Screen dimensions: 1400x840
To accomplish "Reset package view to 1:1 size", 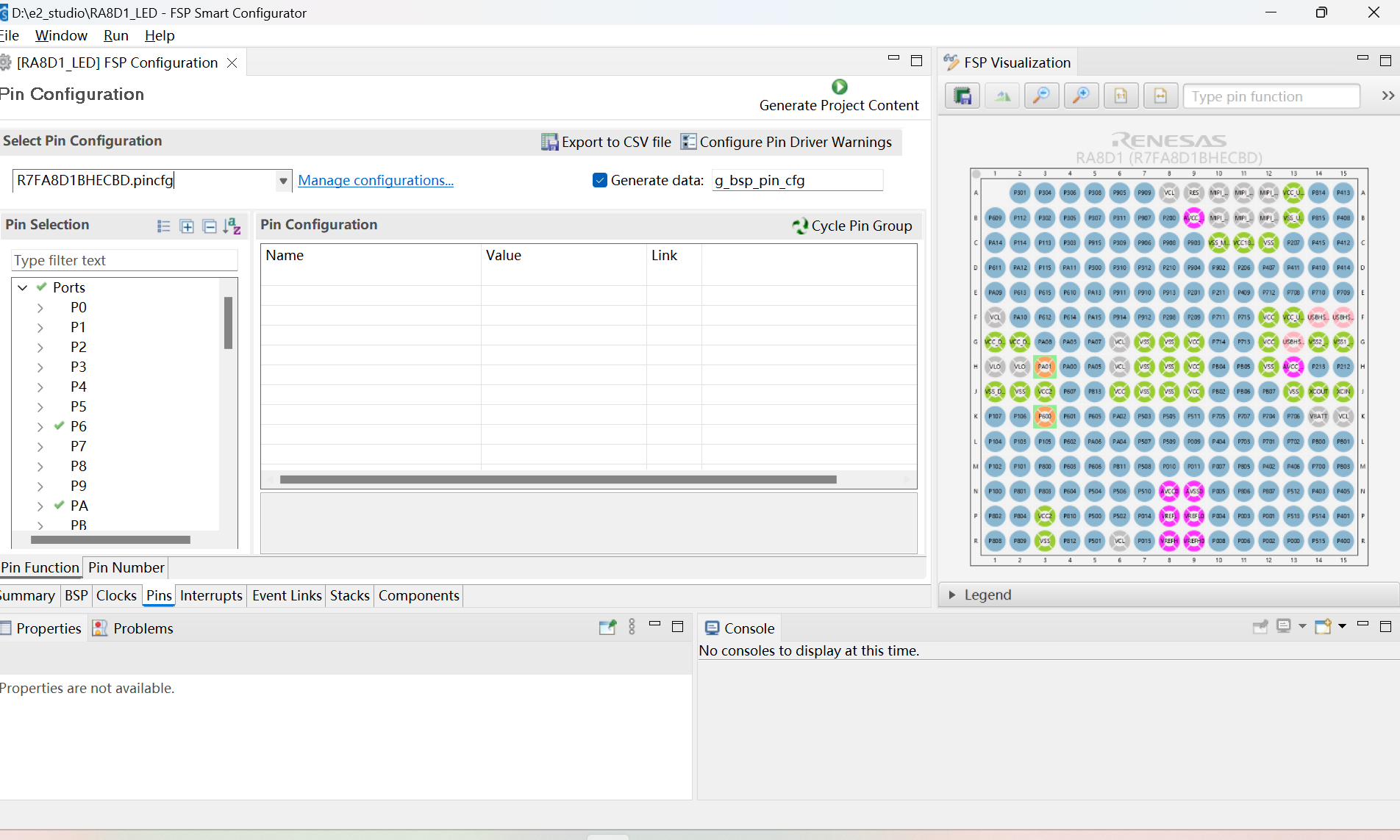I will tap(1121, 96).
